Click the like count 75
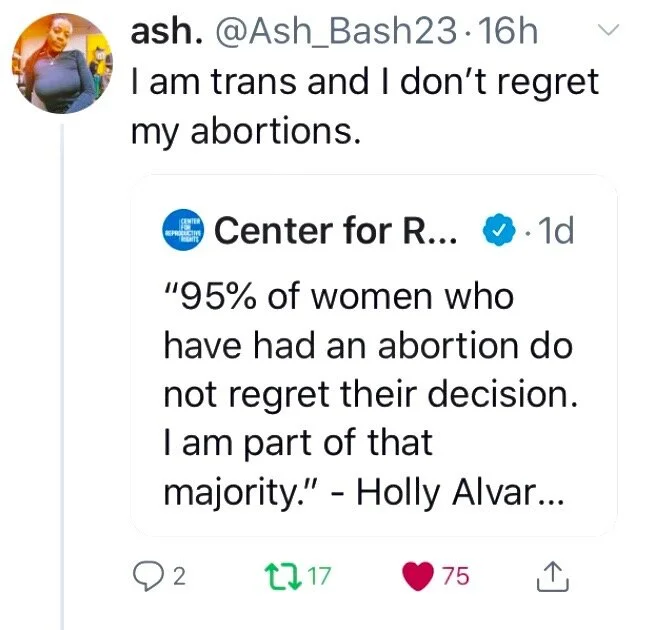The width and height of the screenshot is (656, 630). (454, 576)
